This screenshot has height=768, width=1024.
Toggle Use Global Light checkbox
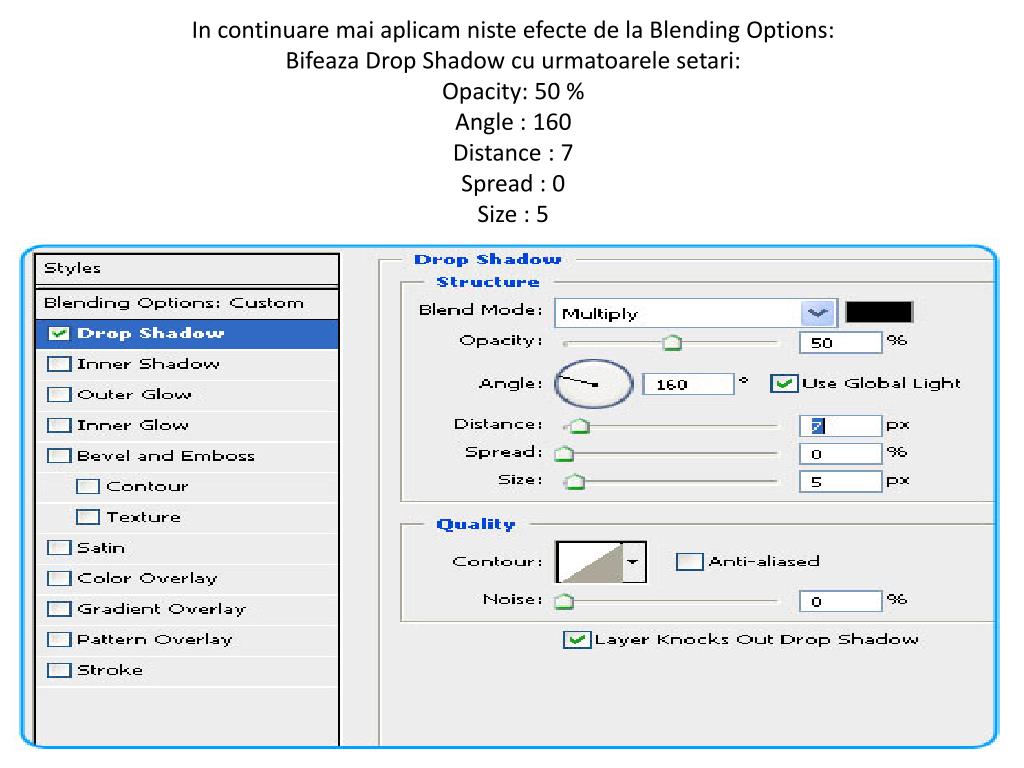[x=784, y=383]
